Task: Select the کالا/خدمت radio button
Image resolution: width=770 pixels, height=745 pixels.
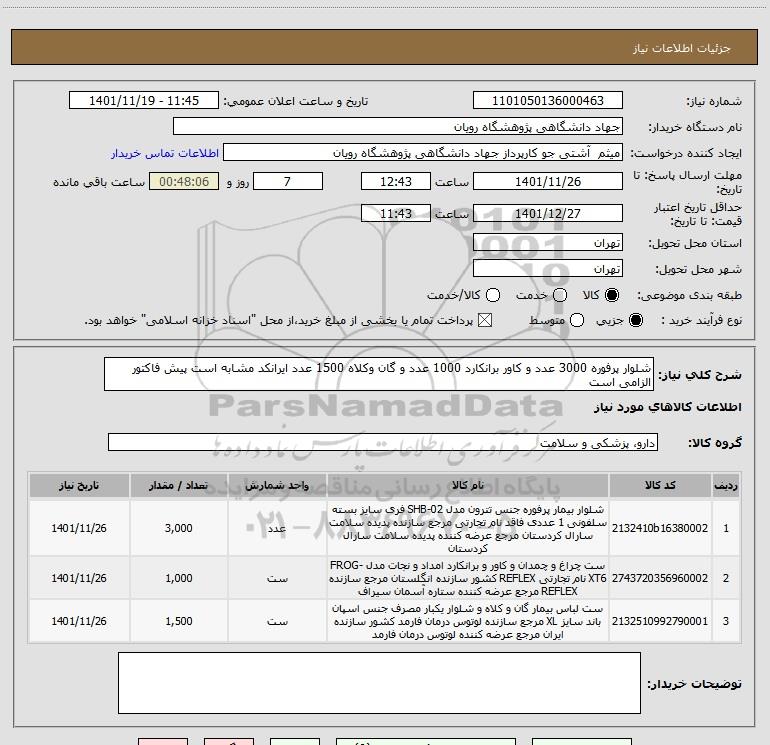Action: point(493,295)
